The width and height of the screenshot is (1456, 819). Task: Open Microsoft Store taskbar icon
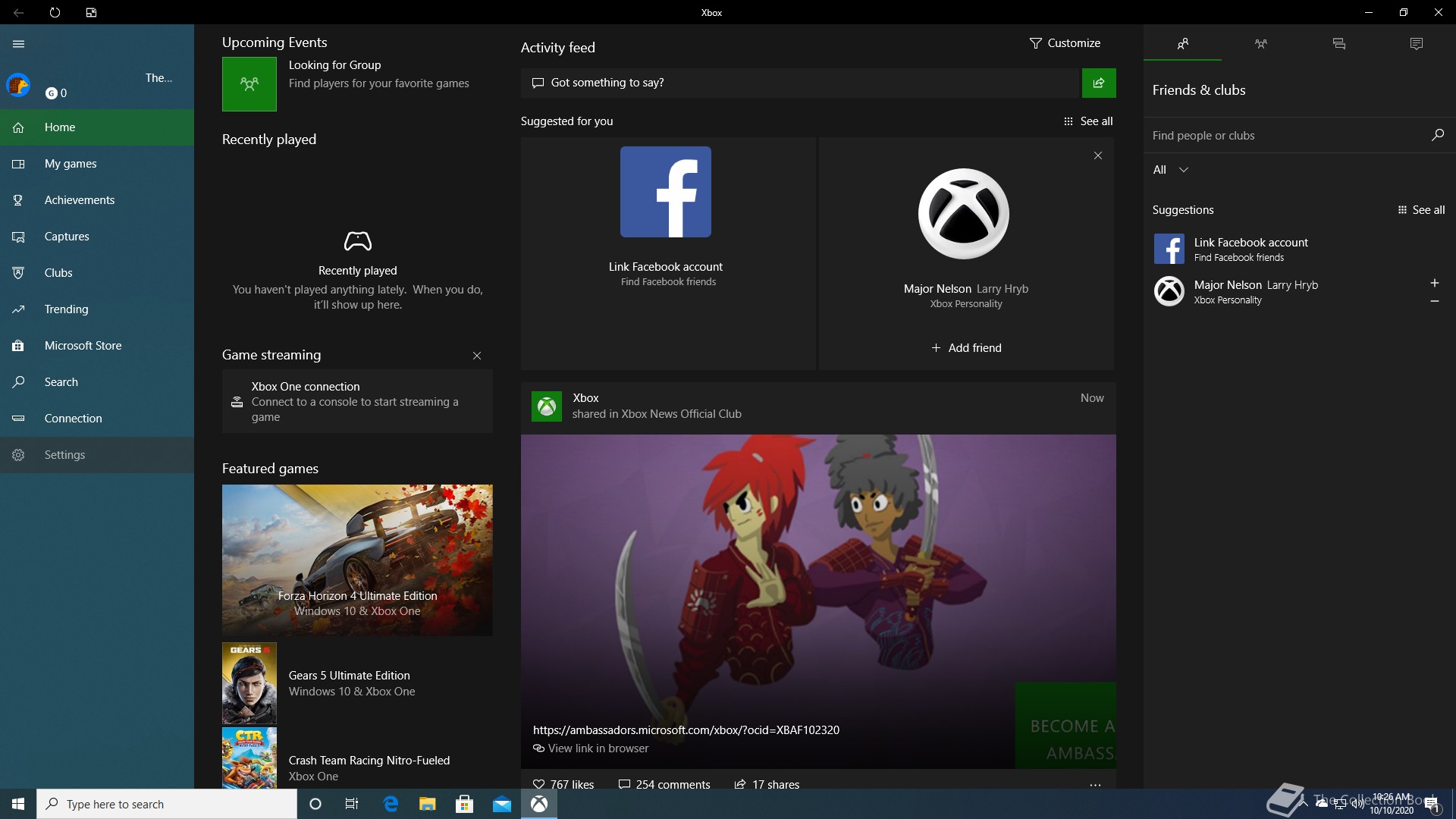coord(465,804)
